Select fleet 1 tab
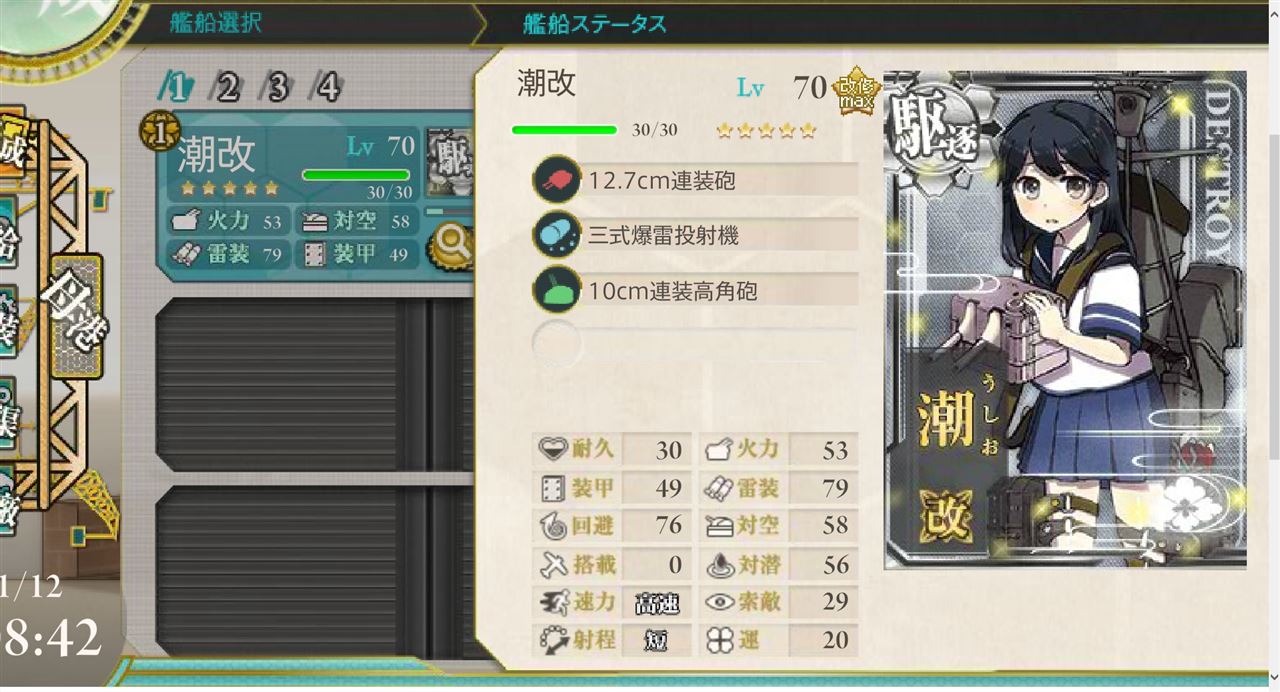The width and height of the screenshot is (1280, 692). 176,88
